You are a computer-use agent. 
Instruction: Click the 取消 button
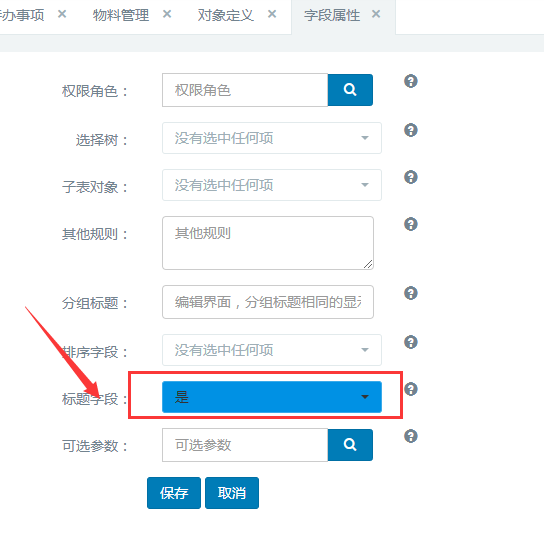(x=232, y=493)
